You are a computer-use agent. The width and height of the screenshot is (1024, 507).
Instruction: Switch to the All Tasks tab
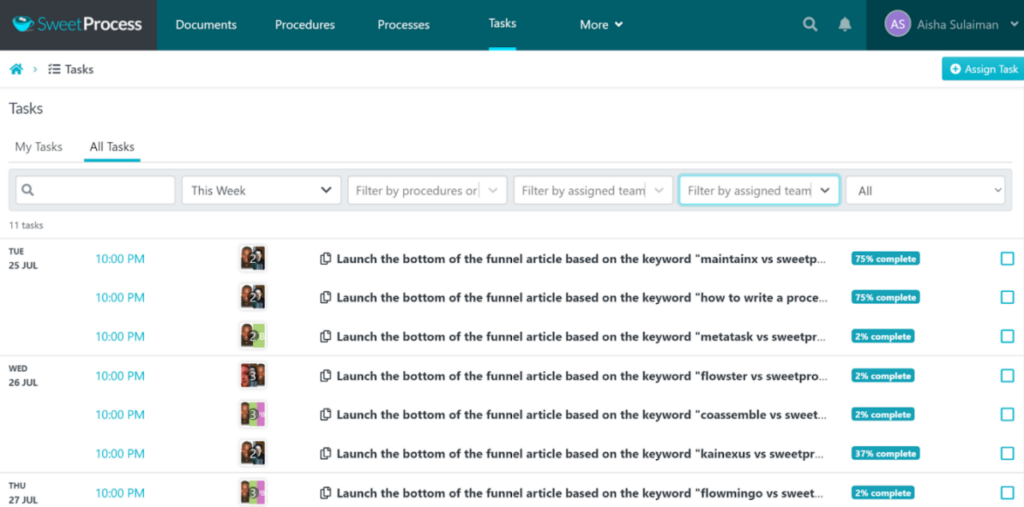[x=112, y=147]
